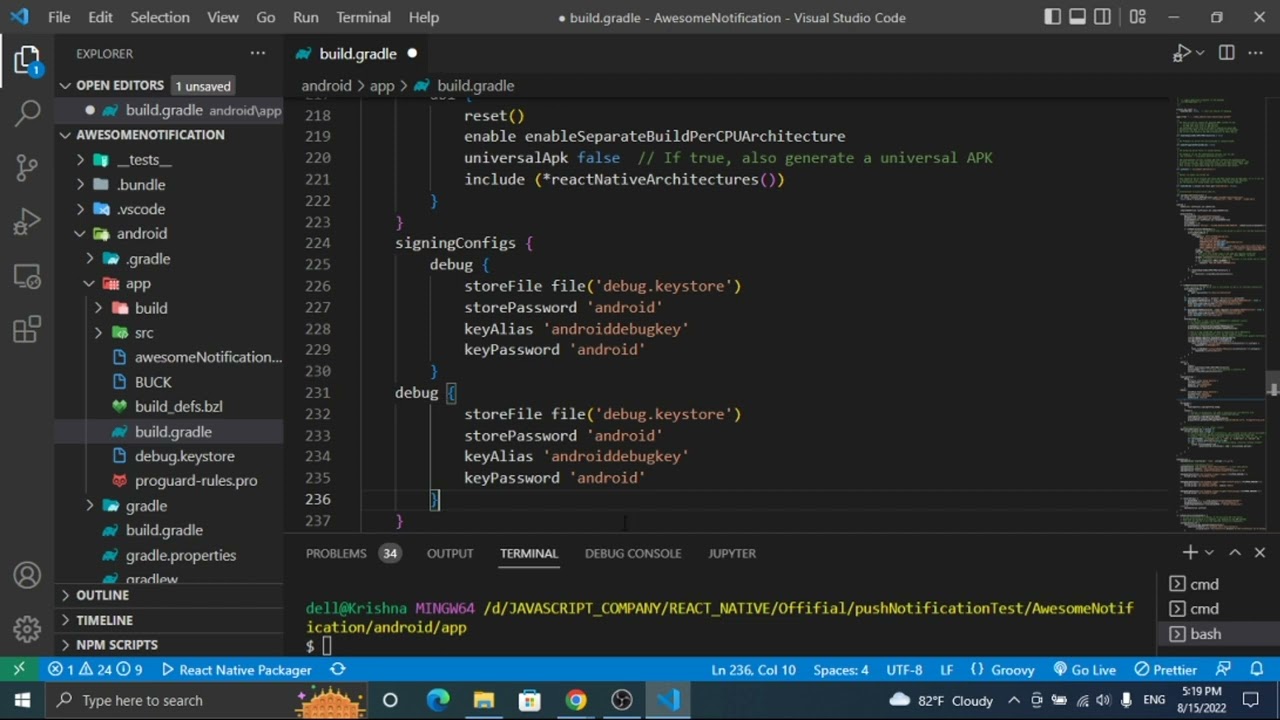The width and height of the screenshot is (1280, 720).
Task: Open the Terminal menu
Action: click(x=364, y=17)
